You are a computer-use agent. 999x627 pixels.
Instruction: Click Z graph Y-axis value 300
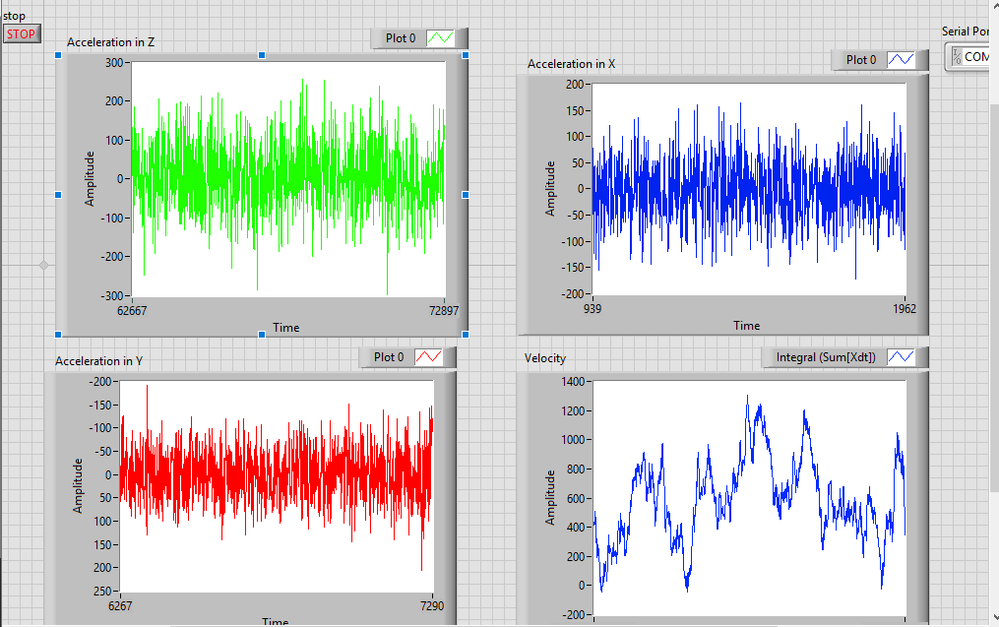point(115,62)
